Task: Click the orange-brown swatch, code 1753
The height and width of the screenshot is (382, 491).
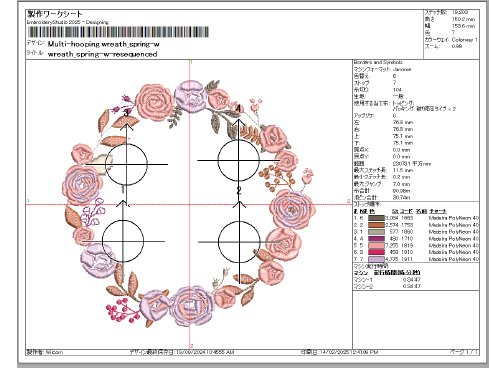Action: tap(376, 225)
